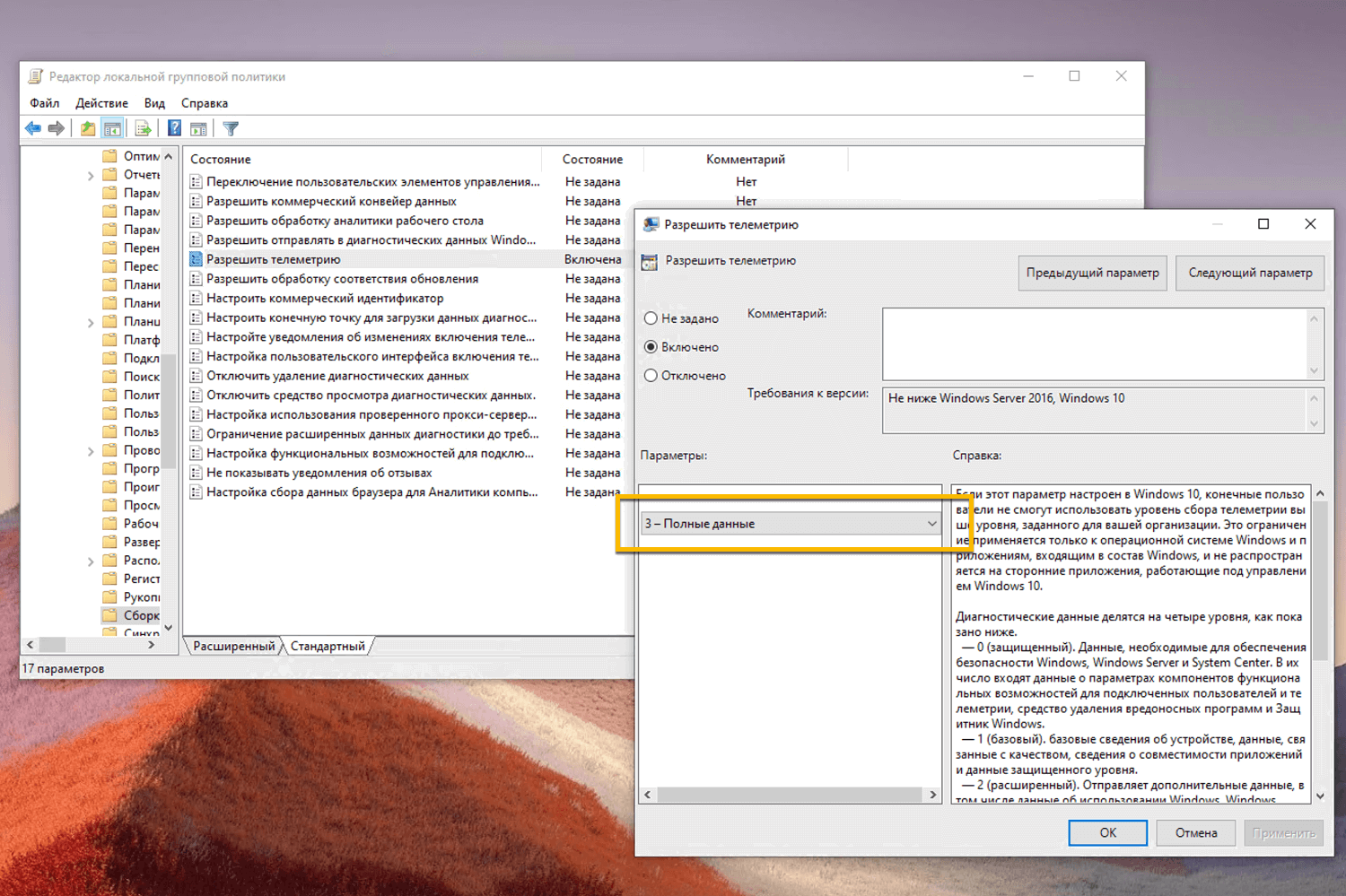Viewport: 1346px width, 896px height.
Task: Open the Filter toolbar icon
Action: pyautogui.click(x=231, y=127)
